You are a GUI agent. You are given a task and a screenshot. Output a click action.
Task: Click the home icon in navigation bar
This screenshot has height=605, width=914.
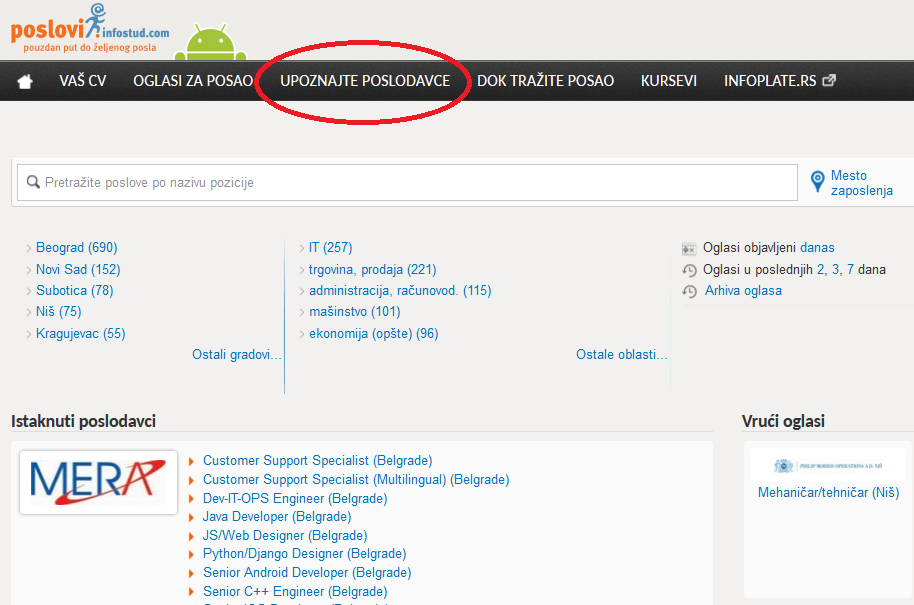click(25, 81)
